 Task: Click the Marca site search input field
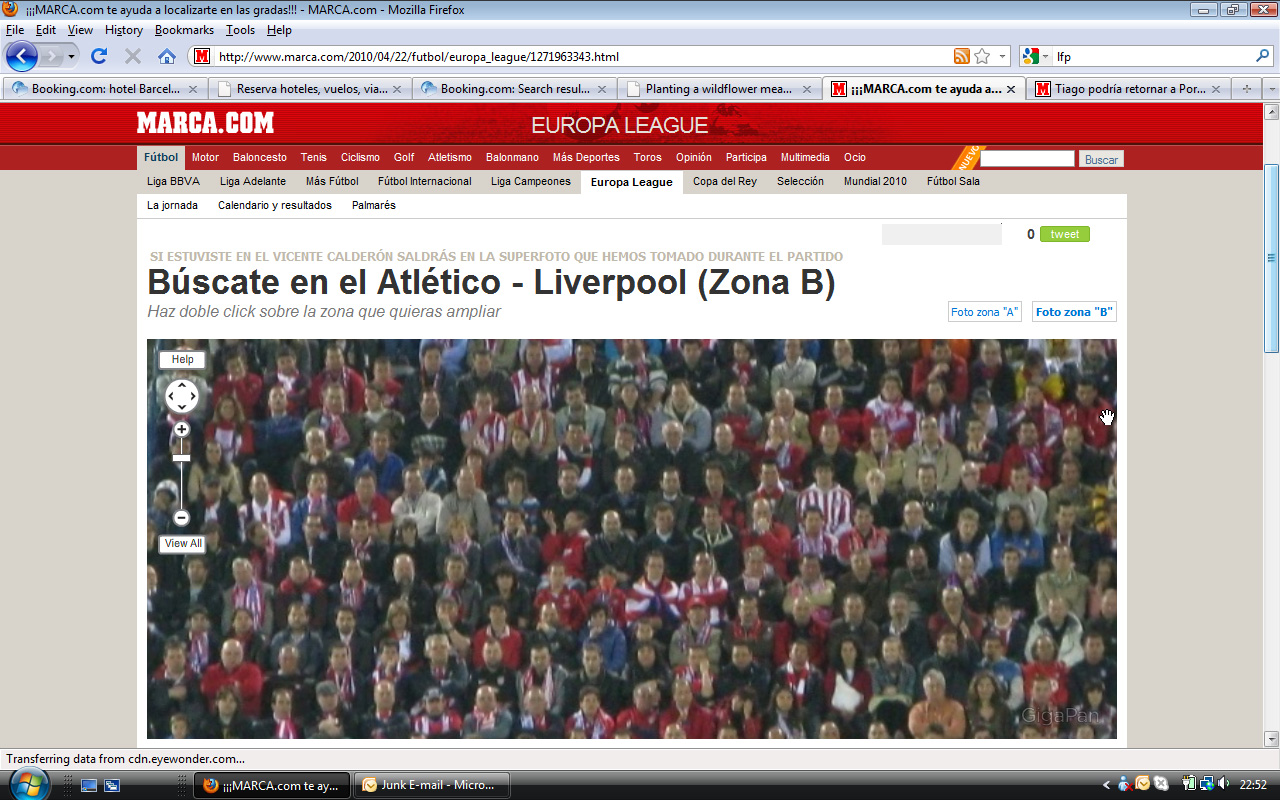(1026, 159)
